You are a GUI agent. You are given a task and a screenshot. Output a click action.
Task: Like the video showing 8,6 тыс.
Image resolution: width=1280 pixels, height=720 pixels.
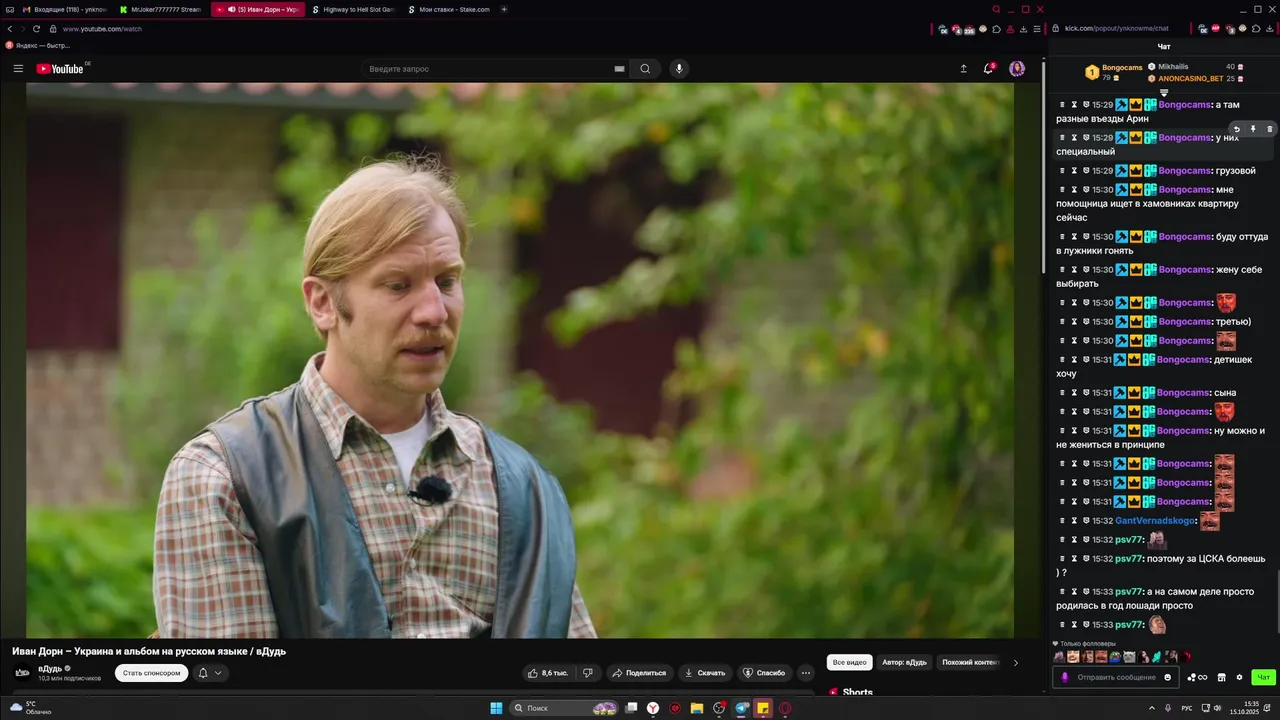[548, 673]
